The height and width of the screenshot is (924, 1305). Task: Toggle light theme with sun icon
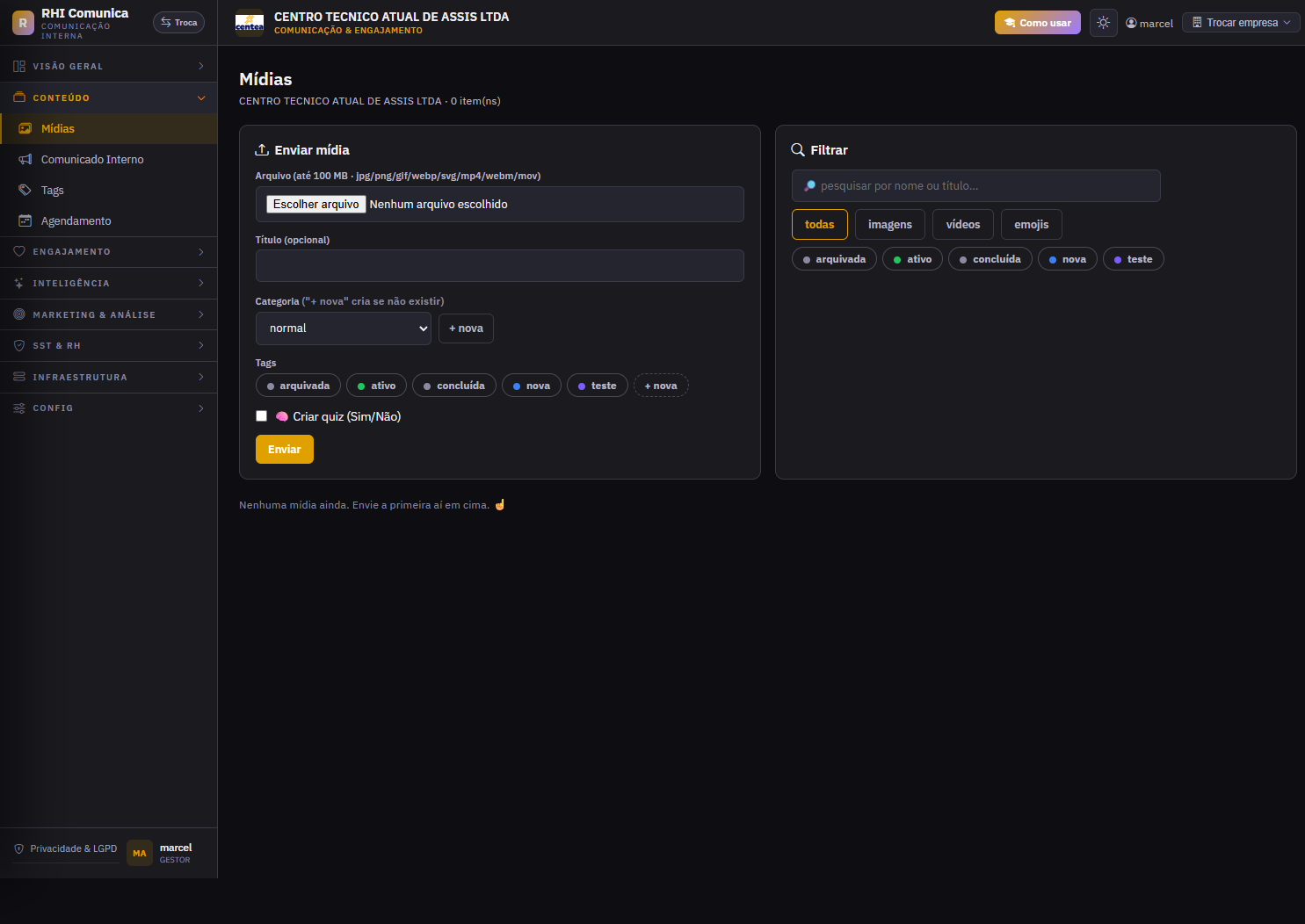1104,23
